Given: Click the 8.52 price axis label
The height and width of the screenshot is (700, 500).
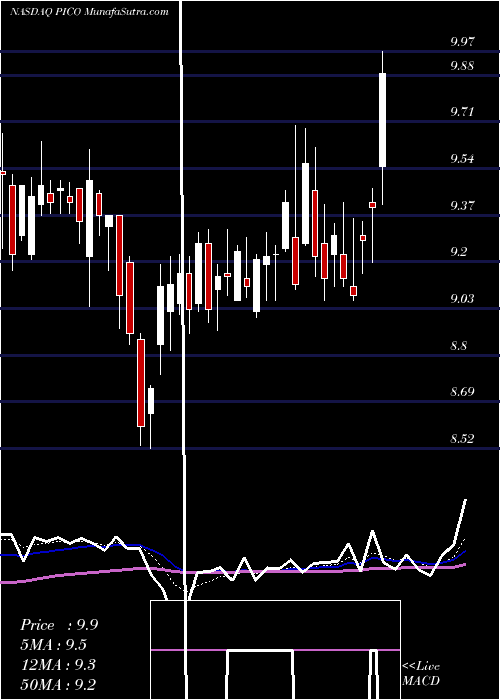Looking at the screenshot, I should [x=462, y=439].
